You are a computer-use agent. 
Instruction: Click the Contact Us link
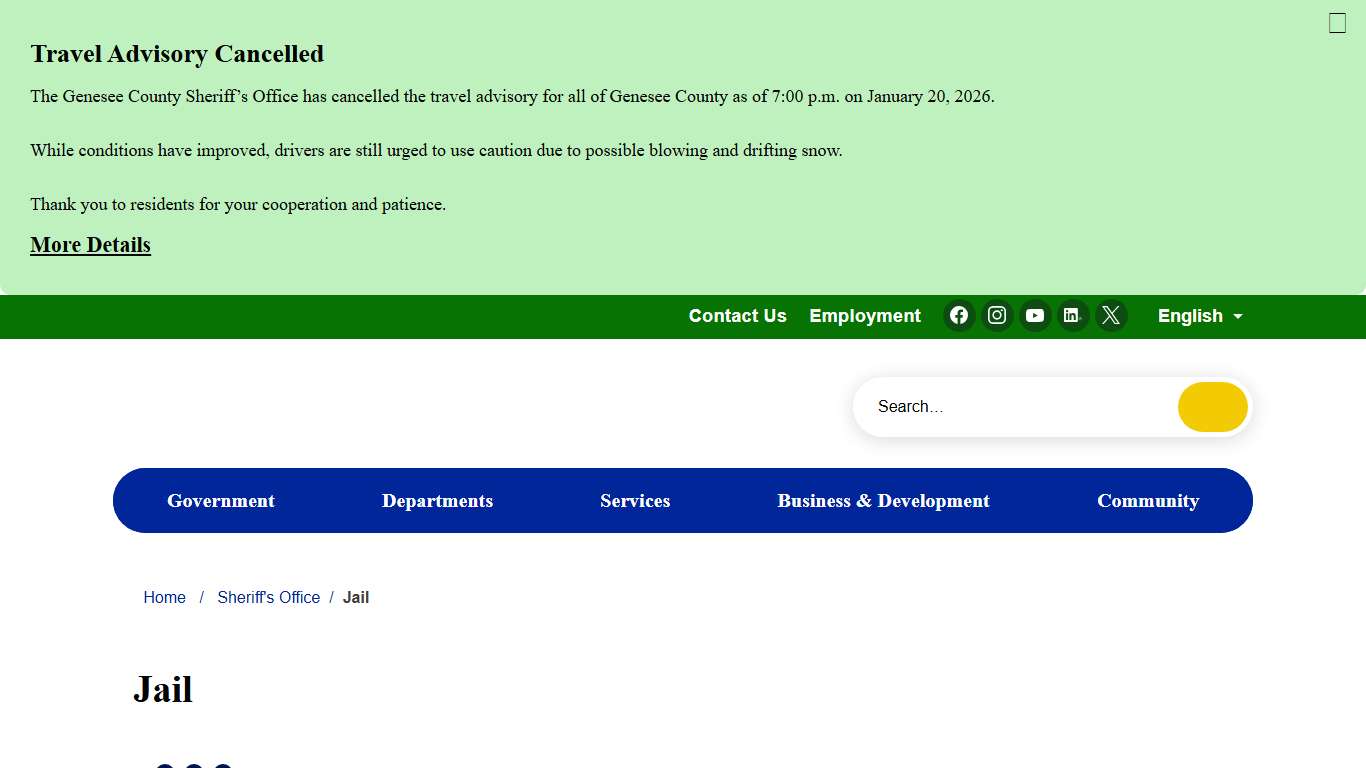click(737, 316)
